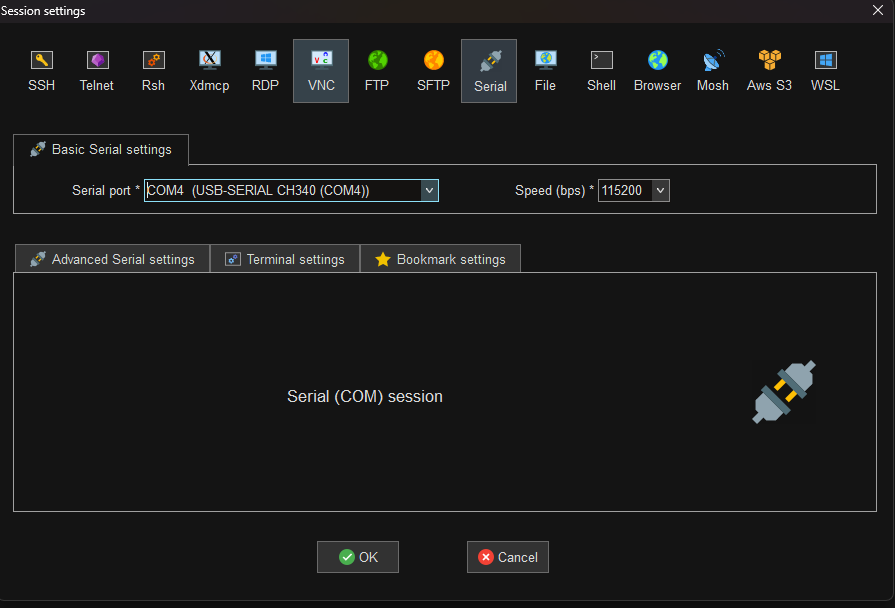Open the Basic Serial settings tab
The width and height of the screenshot is (895, 608).
[x=101, y=150]
